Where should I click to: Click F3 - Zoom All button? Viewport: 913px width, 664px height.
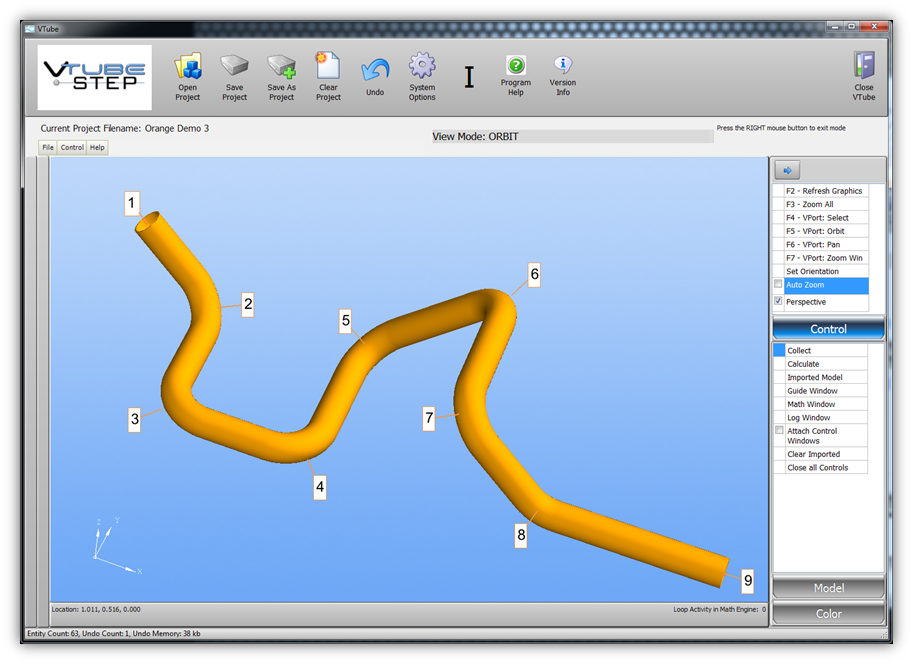[809, 204]
